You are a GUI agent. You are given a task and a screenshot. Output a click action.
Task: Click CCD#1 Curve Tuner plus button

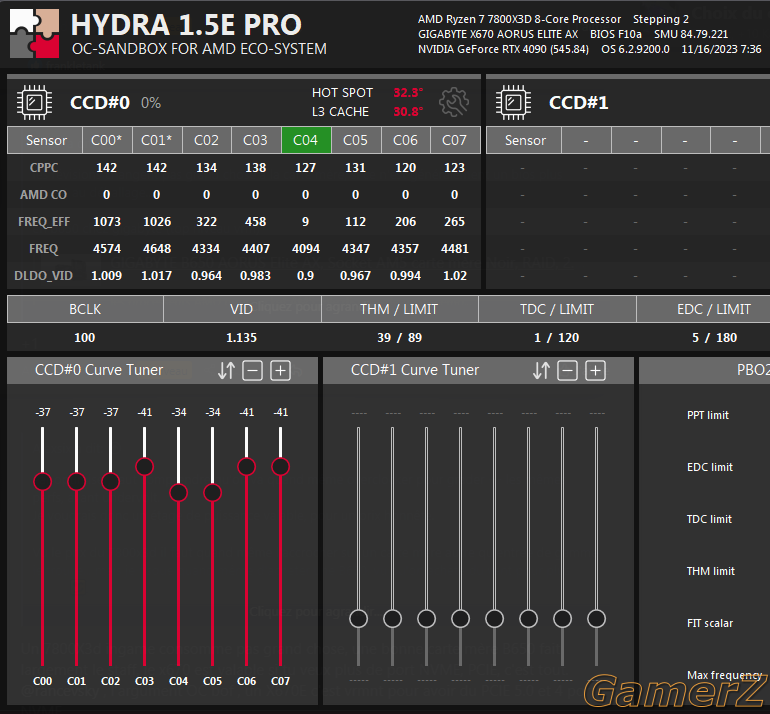coord(595,370)
